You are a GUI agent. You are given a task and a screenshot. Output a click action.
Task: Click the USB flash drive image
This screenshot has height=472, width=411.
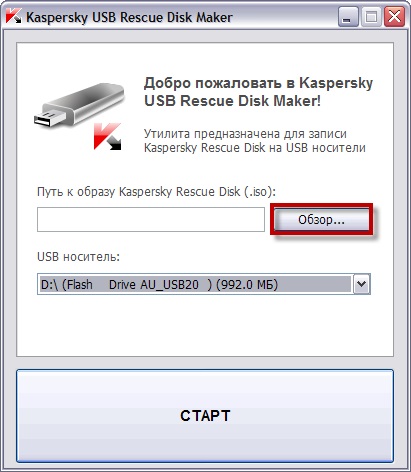pos(79,105)
